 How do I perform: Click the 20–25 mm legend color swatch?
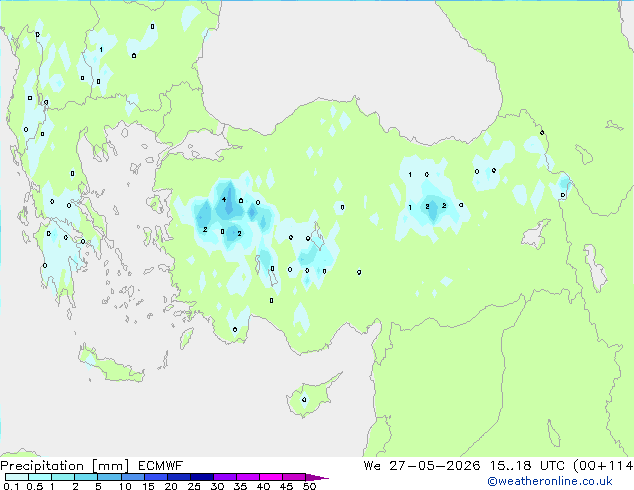178,477
